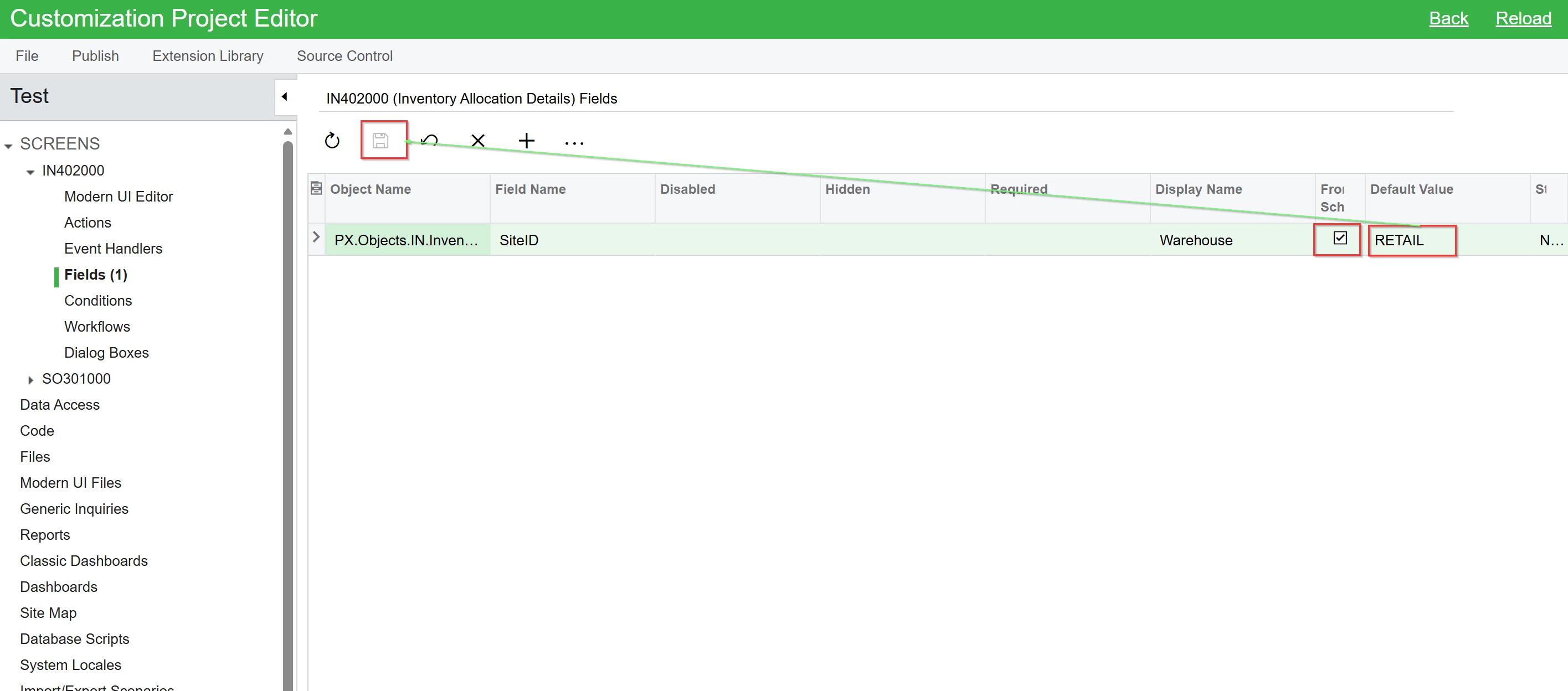Viewport: 1568px width, 691px height.
Task: Collapse the SCREENS tree section
Action: tap(8, 146)
